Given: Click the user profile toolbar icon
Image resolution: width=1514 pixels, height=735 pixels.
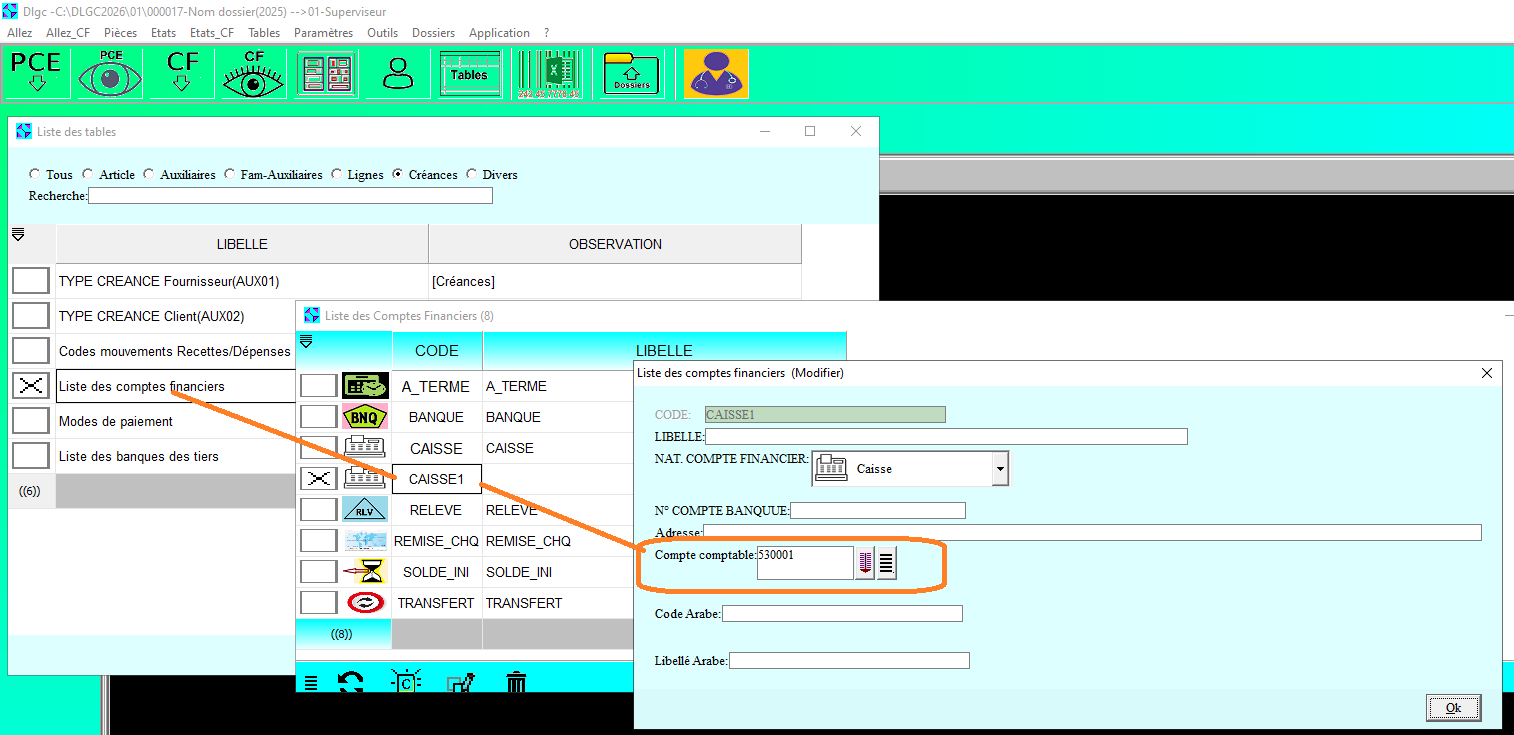Looking at the screenshot, I should click(398, 74).
